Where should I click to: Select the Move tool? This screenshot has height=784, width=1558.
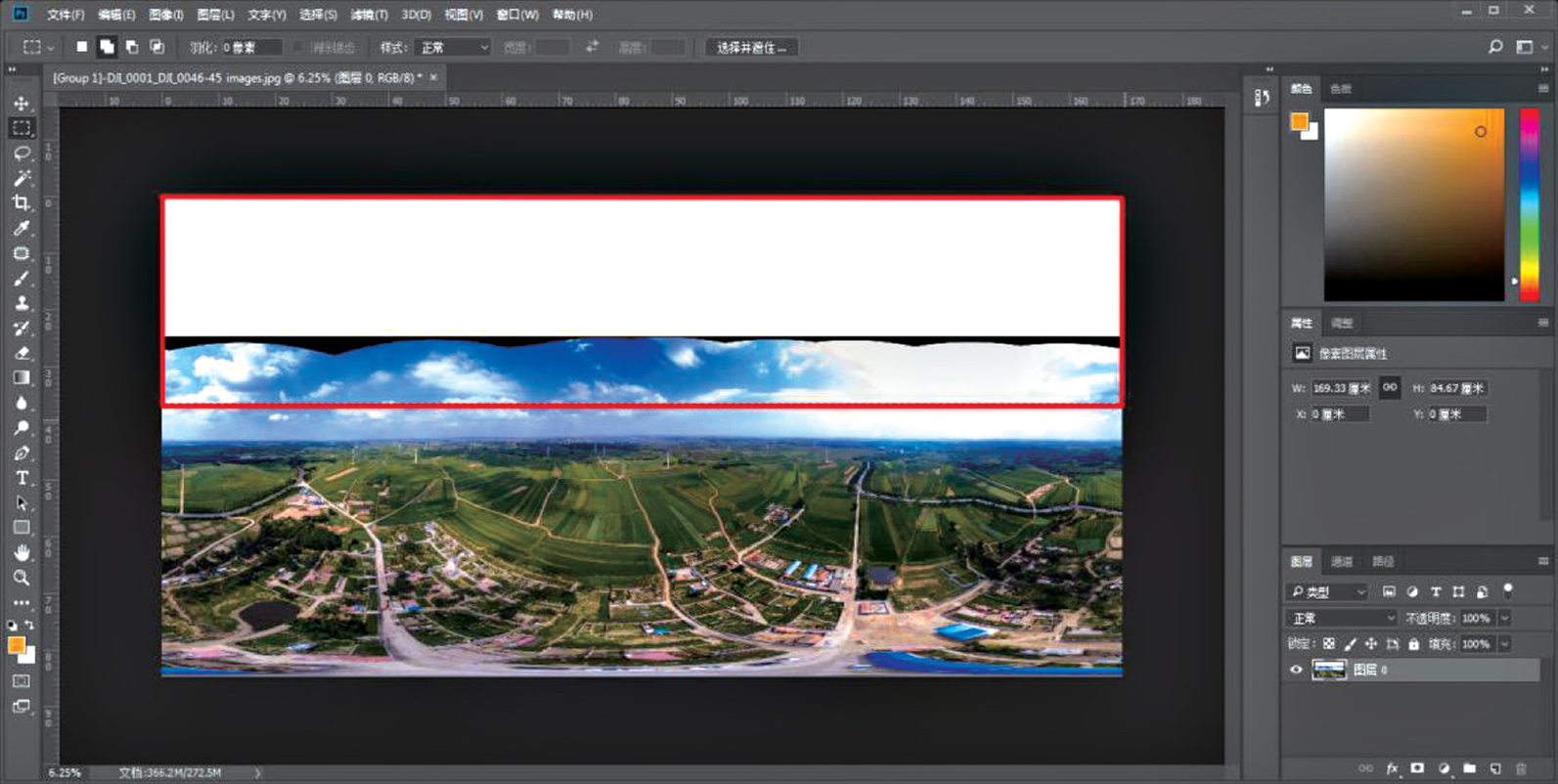(22, 104)
